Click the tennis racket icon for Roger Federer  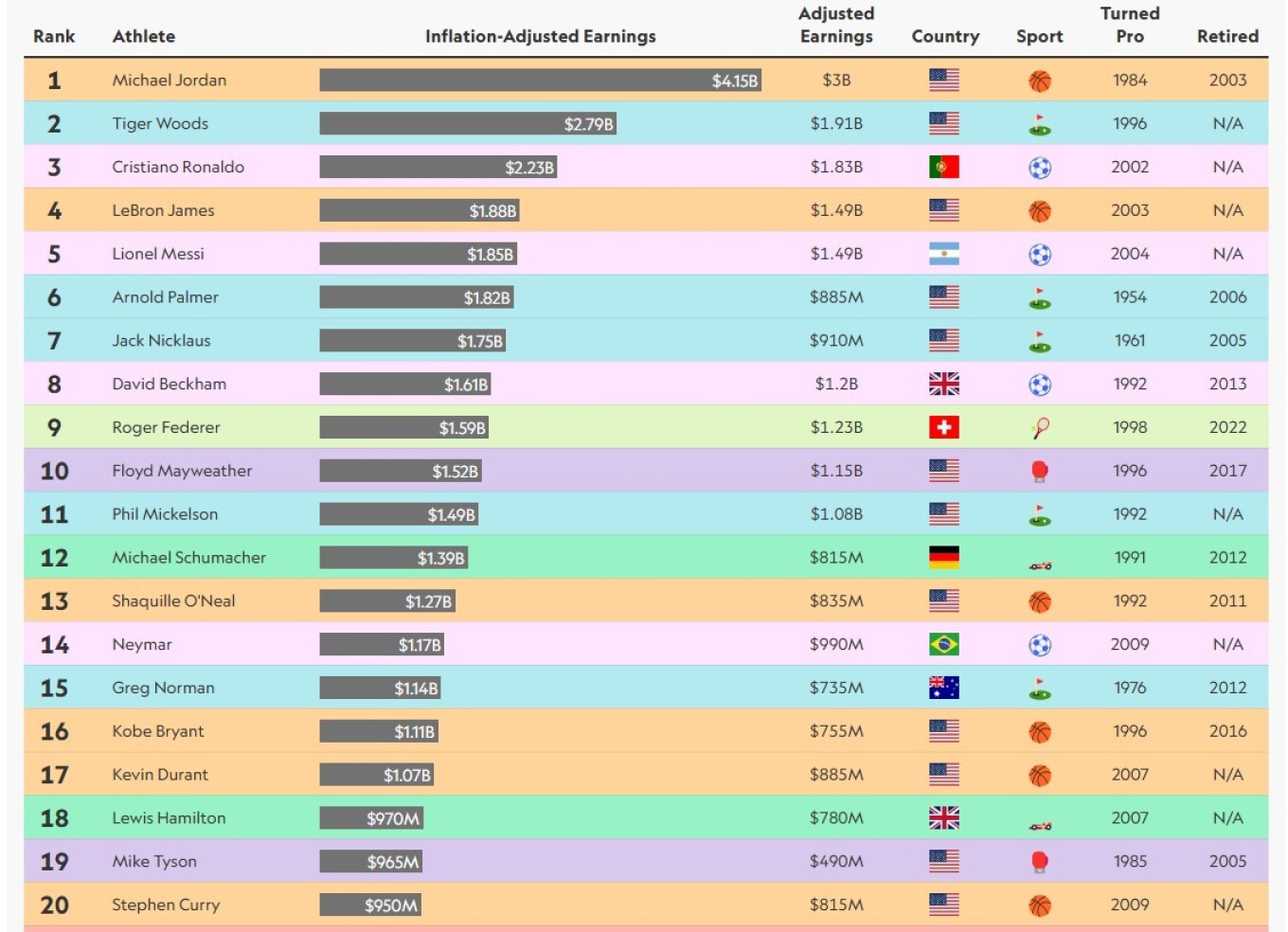(x=1039, y=428)
